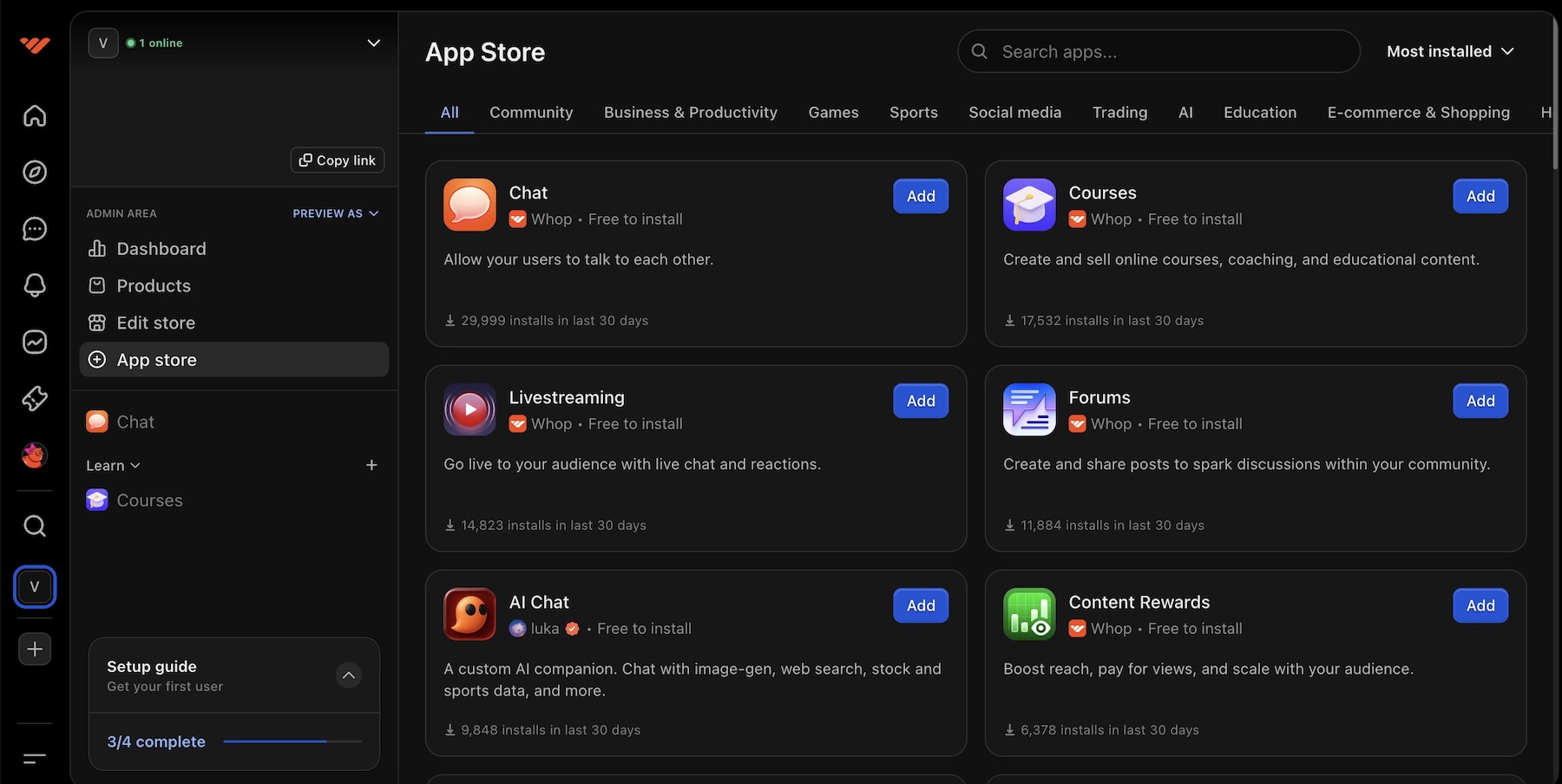The width and height of the screenshot is (1562, 784).
Task: Click the Content Rewards app icon
Action: (x=1029, y=614)
